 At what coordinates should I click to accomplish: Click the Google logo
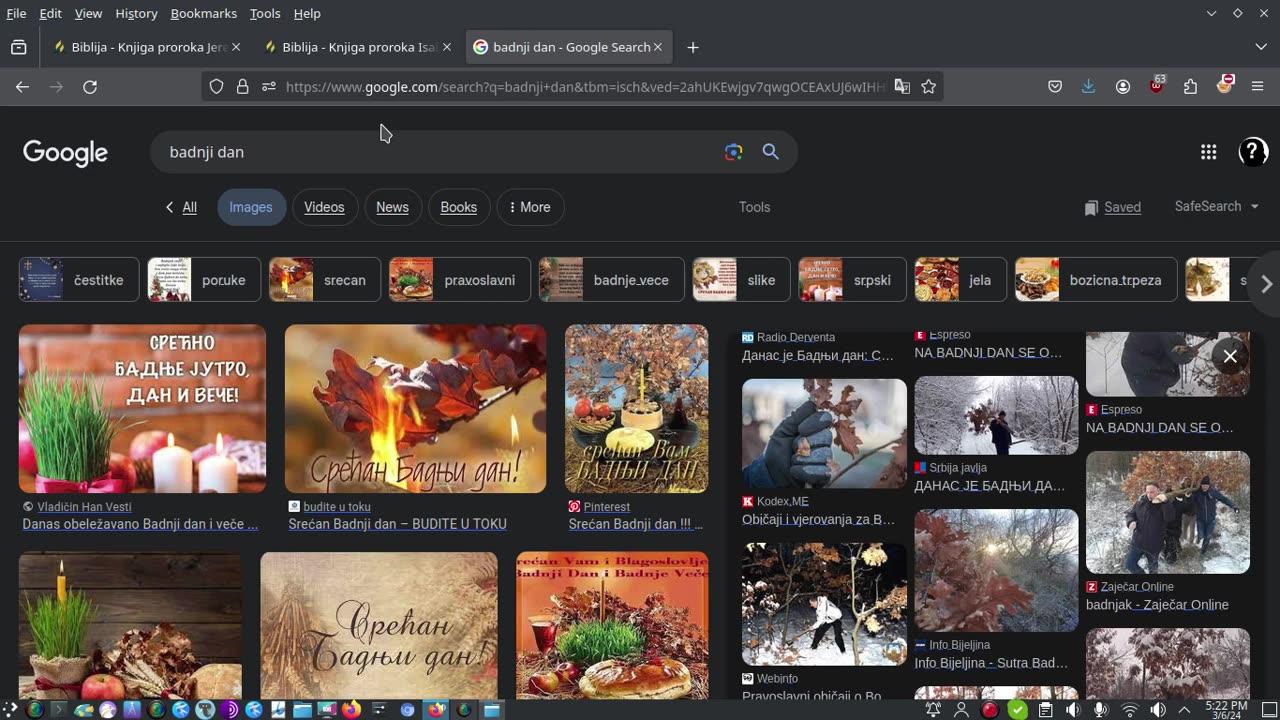pos(65,152)
